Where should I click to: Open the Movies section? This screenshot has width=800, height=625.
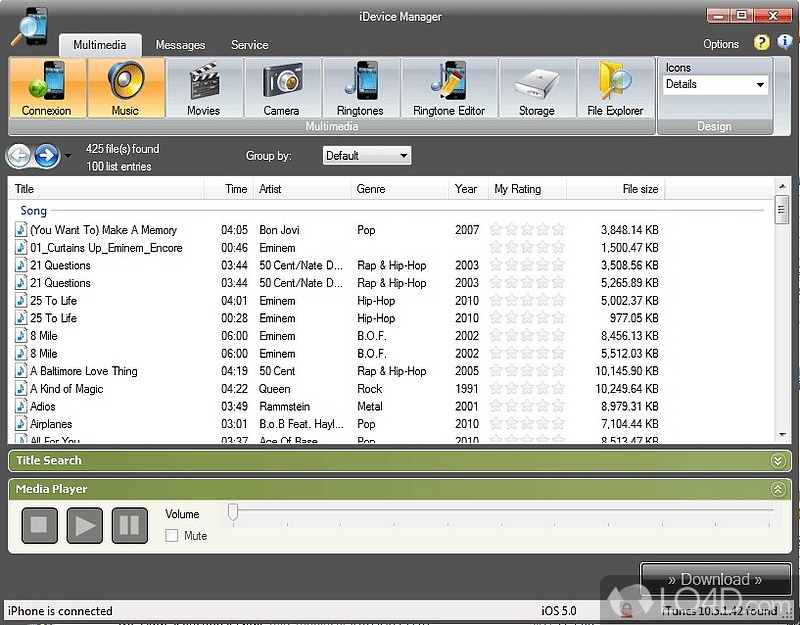[x=204, y=88]
